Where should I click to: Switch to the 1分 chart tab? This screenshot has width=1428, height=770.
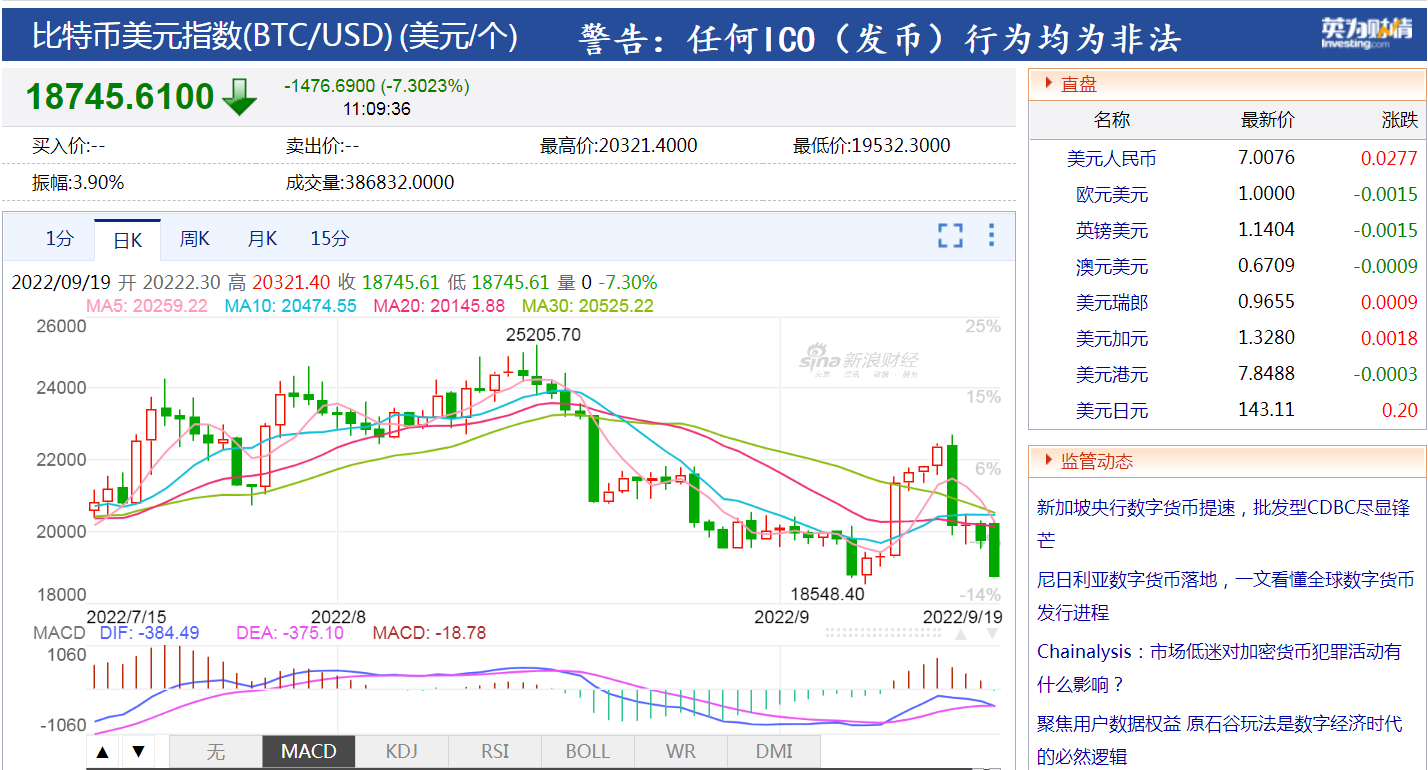point(60,239)
